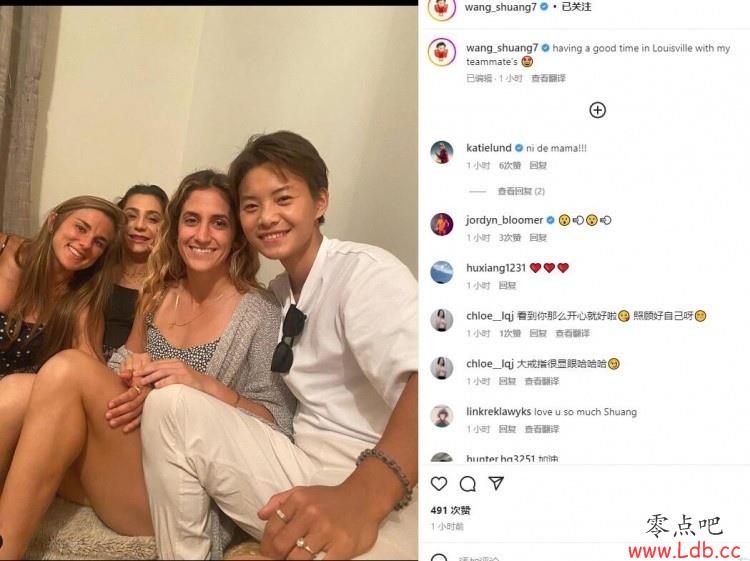Click the wang_shuang7 username in caption
Viewport: 750px width, 561px height.
pos(502,48)
